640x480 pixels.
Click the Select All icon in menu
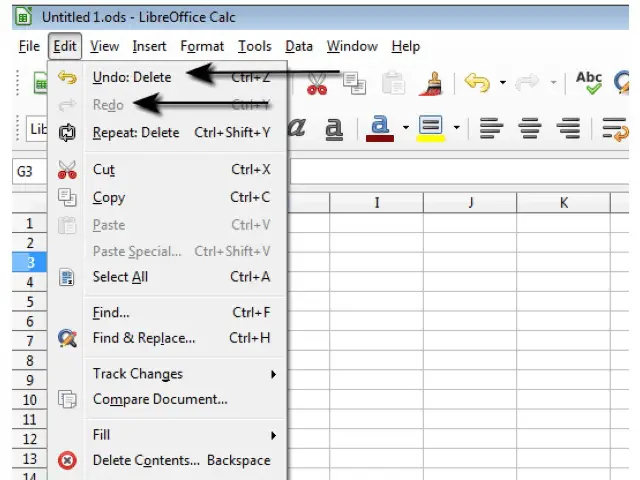[x=67, y=277]
